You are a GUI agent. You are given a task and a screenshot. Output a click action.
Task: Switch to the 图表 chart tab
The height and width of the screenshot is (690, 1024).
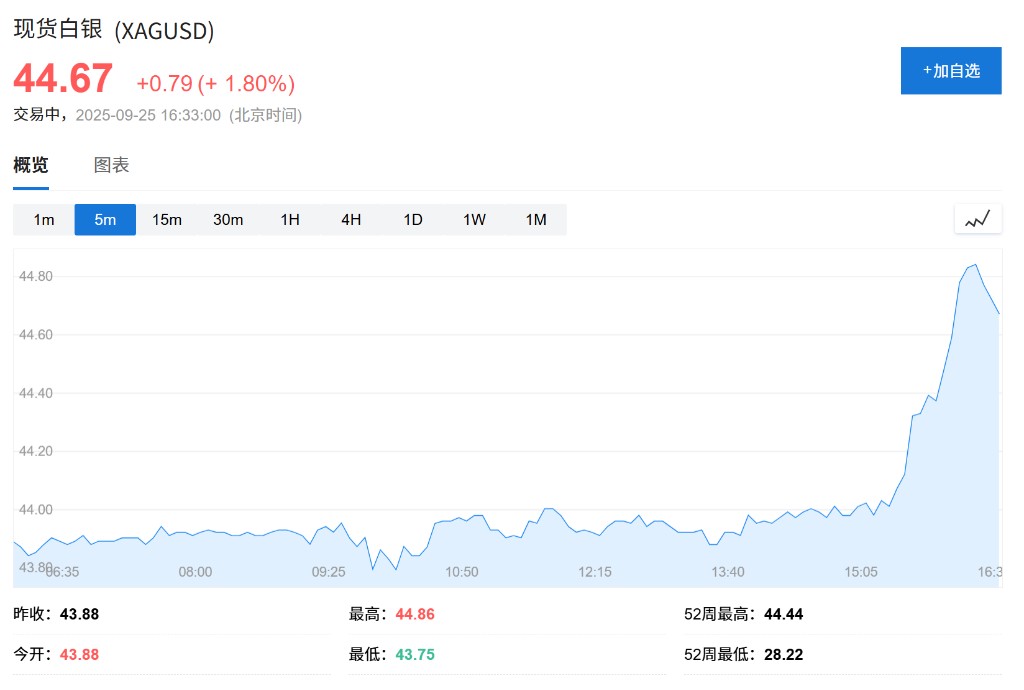pyautogui.click(x=111, y=166)
